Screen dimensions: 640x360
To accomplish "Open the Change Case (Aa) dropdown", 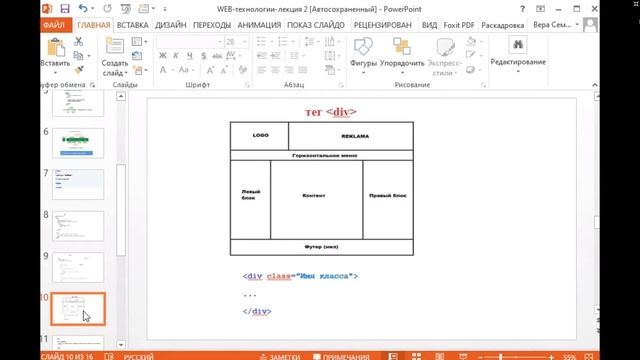I will 186,70.
